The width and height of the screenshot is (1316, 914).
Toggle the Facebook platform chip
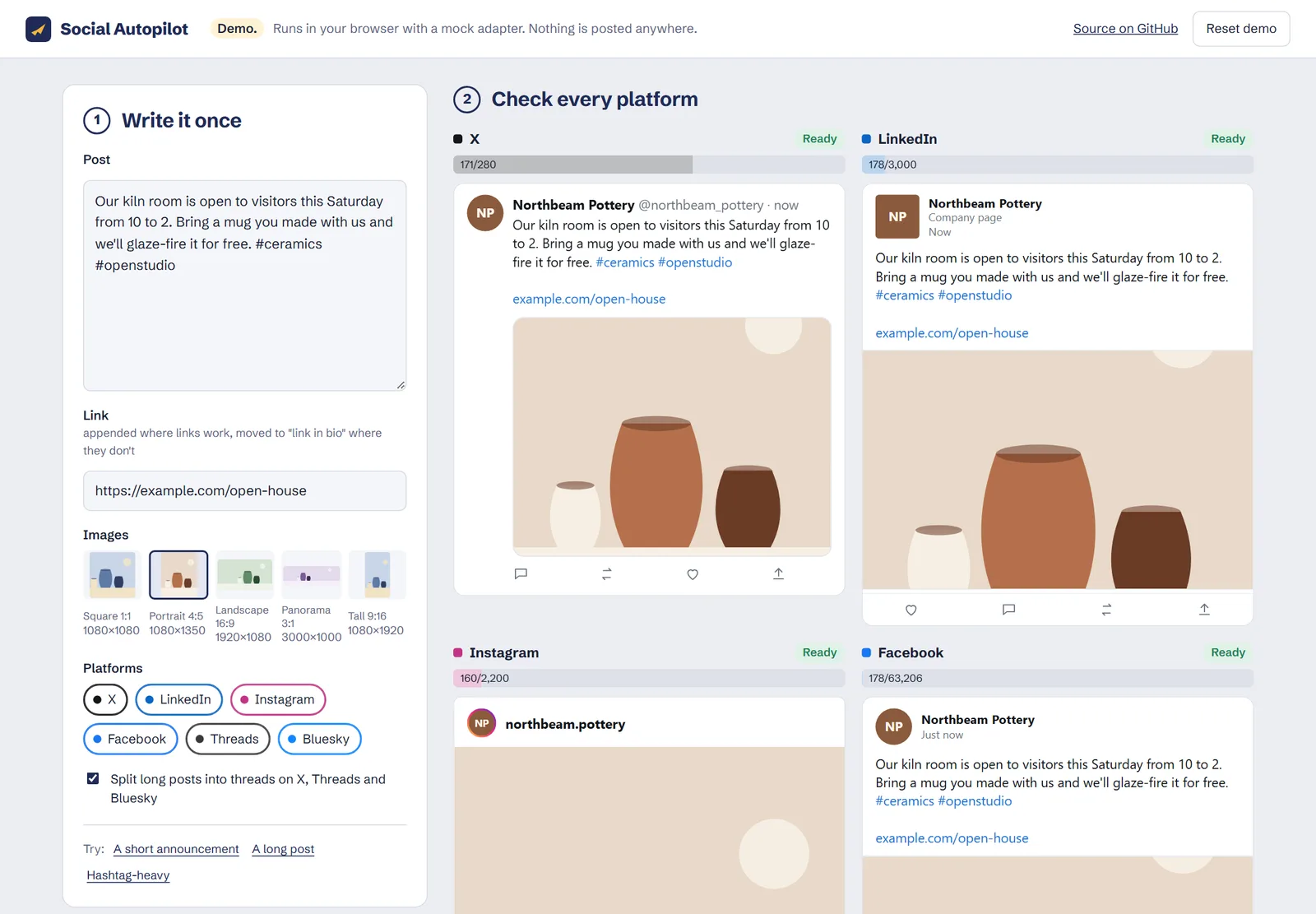point(130,739)
